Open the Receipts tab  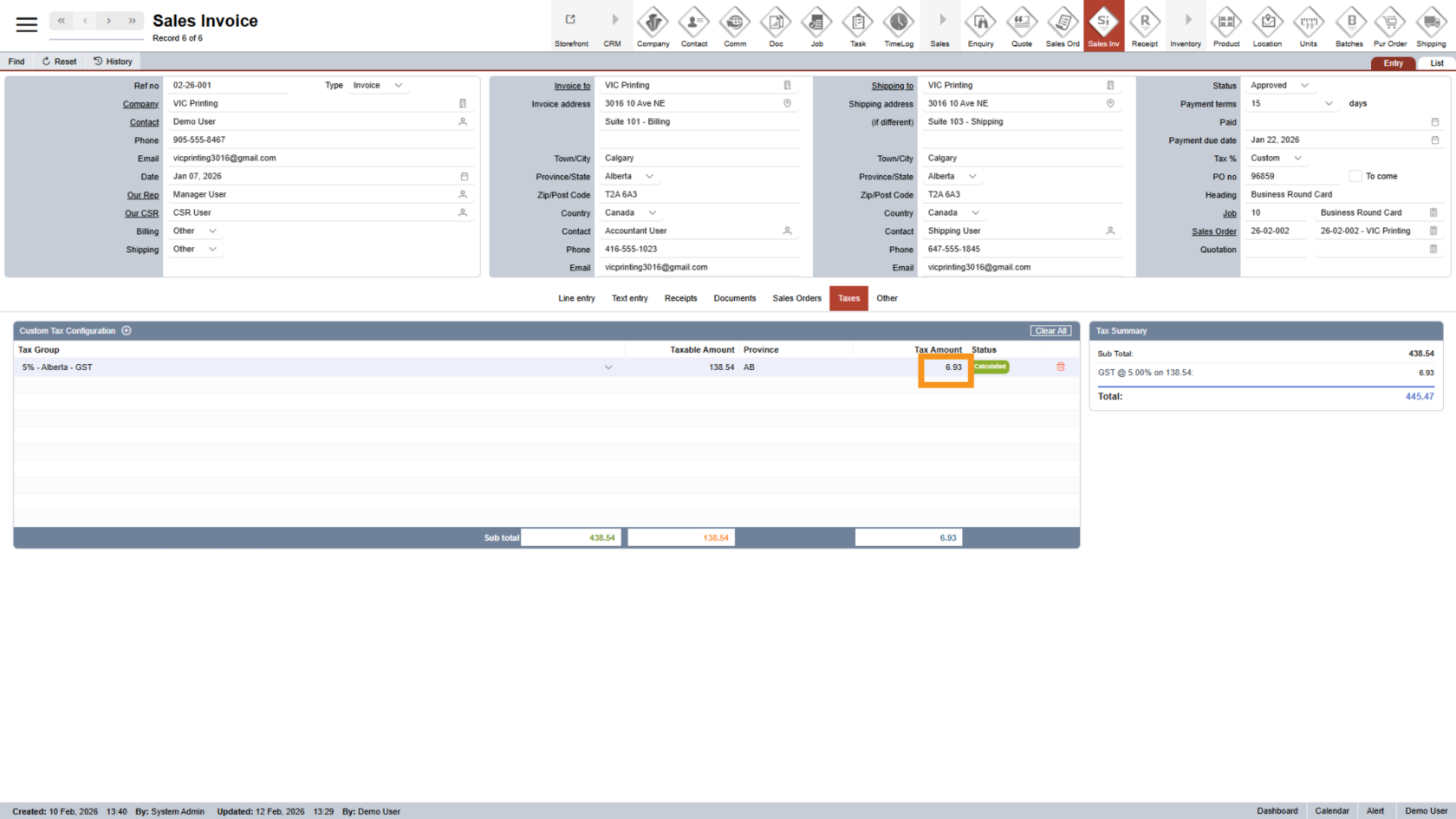point(680,298)
